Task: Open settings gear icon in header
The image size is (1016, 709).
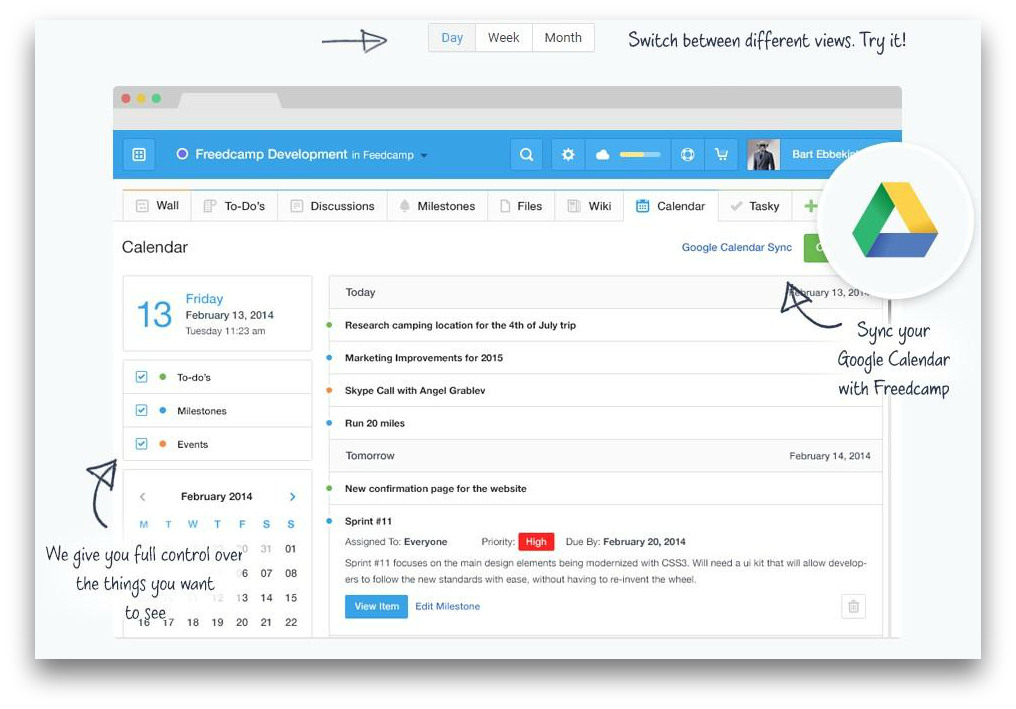Action: tap(568, 155)
